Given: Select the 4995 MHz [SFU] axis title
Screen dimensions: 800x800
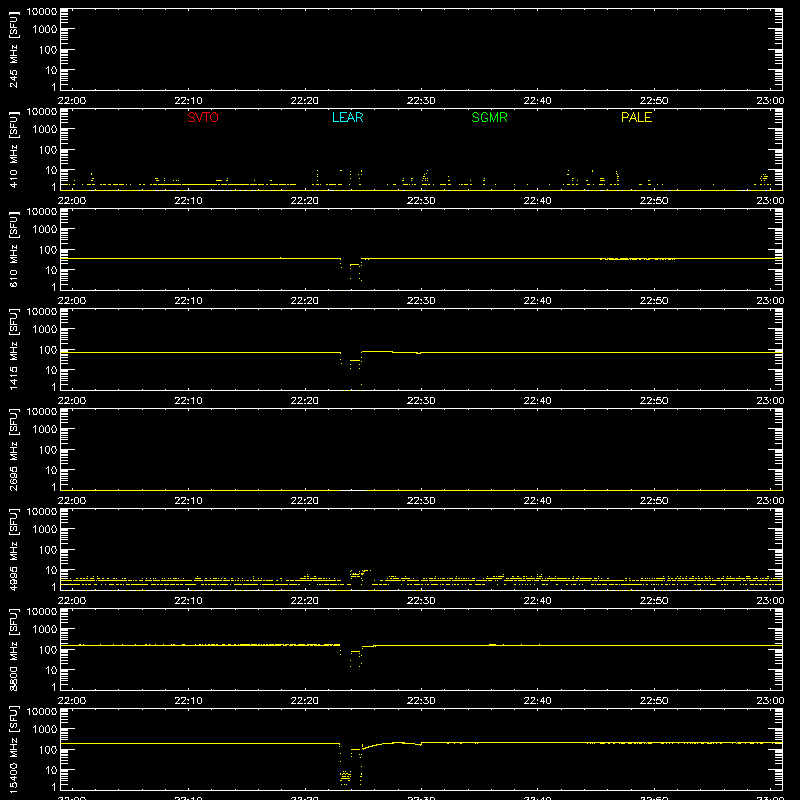Looking at the screenshot, I should (13, 550).
